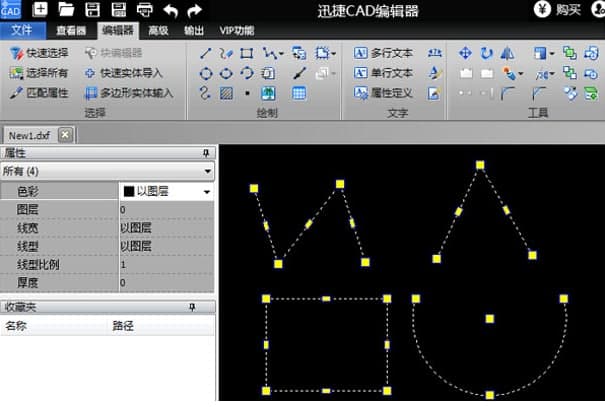Select the Rectangle drawing tool
The width and height of the screenshot is (605, 407).
point(246,53)
